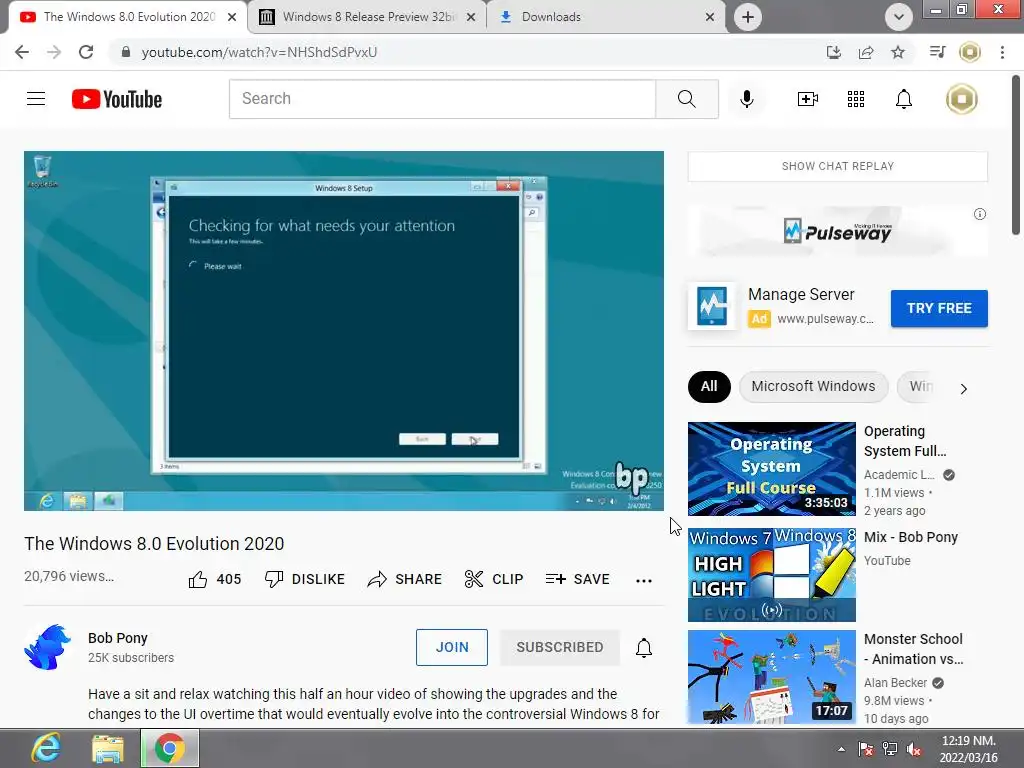The image size is (1024, 768).
Task: Save the video to a playlist
Action: pyautogui.click(x=577, y=579)
